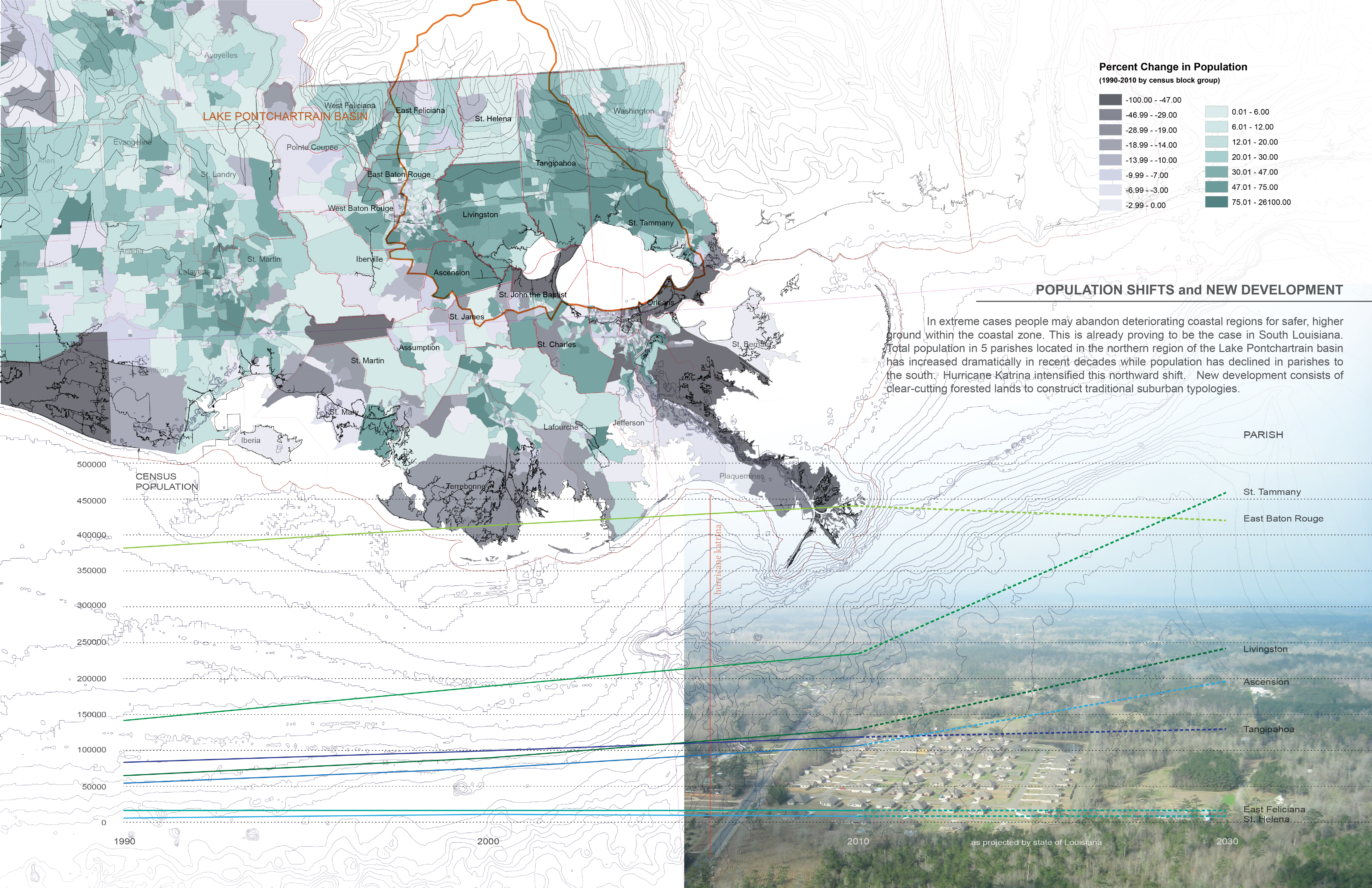Click the 'Livingston' chart line label
The height and width of the screenshot is (888, 1372).
click(1265, 649)
